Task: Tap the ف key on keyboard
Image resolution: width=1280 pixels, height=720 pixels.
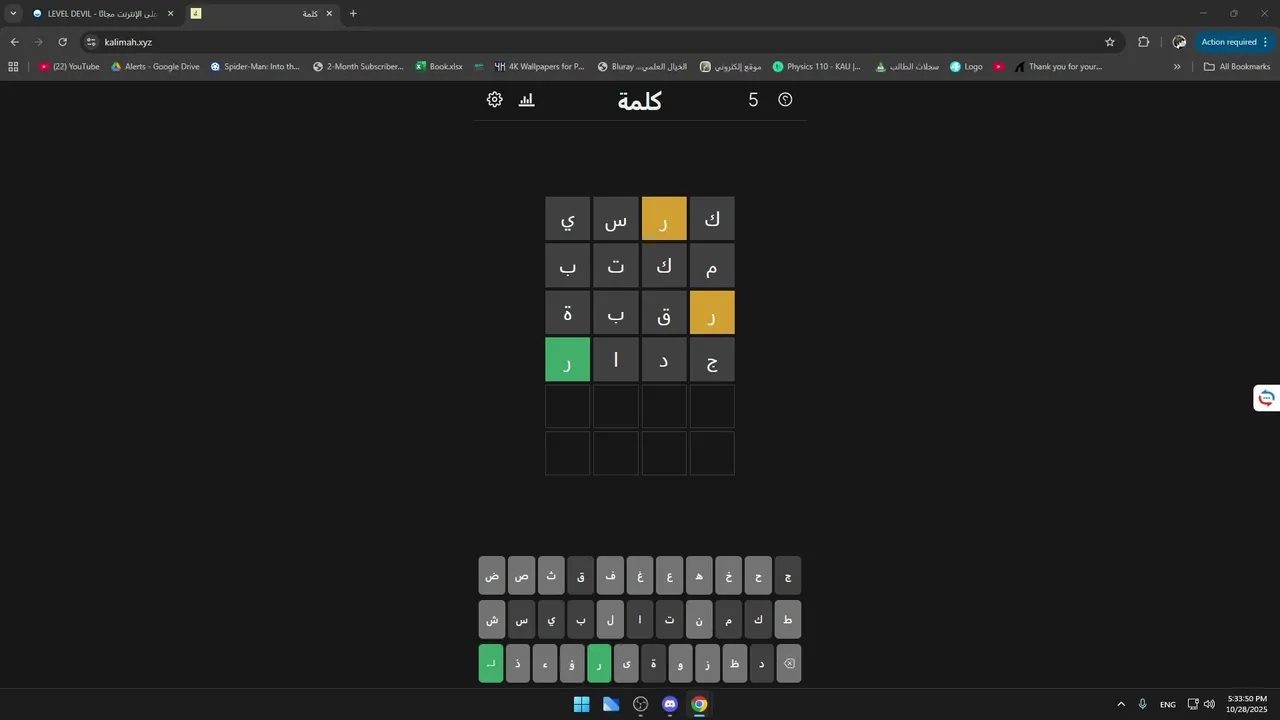Action: coord(610,576)
